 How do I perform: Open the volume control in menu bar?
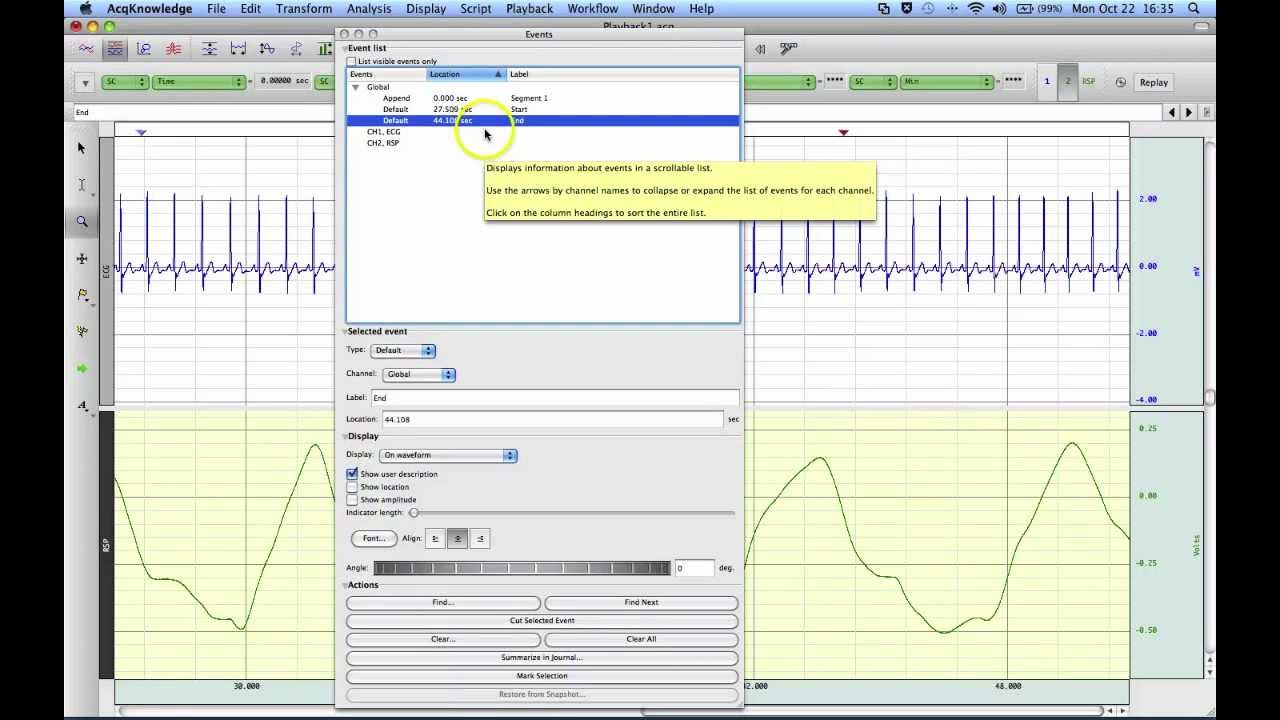1000,9
